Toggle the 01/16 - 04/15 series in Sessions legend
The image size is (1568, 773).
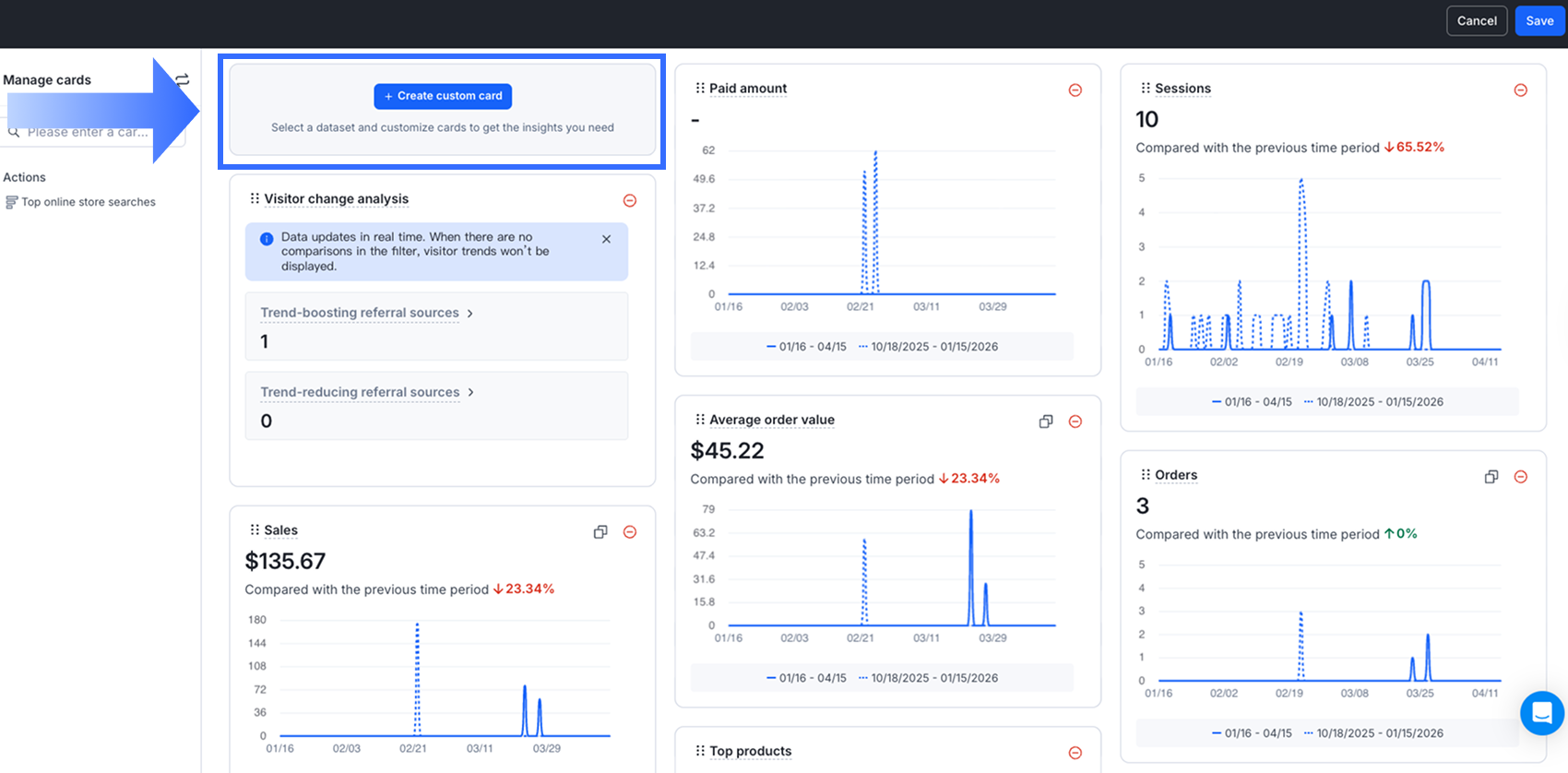click(x=1252, y=402)
